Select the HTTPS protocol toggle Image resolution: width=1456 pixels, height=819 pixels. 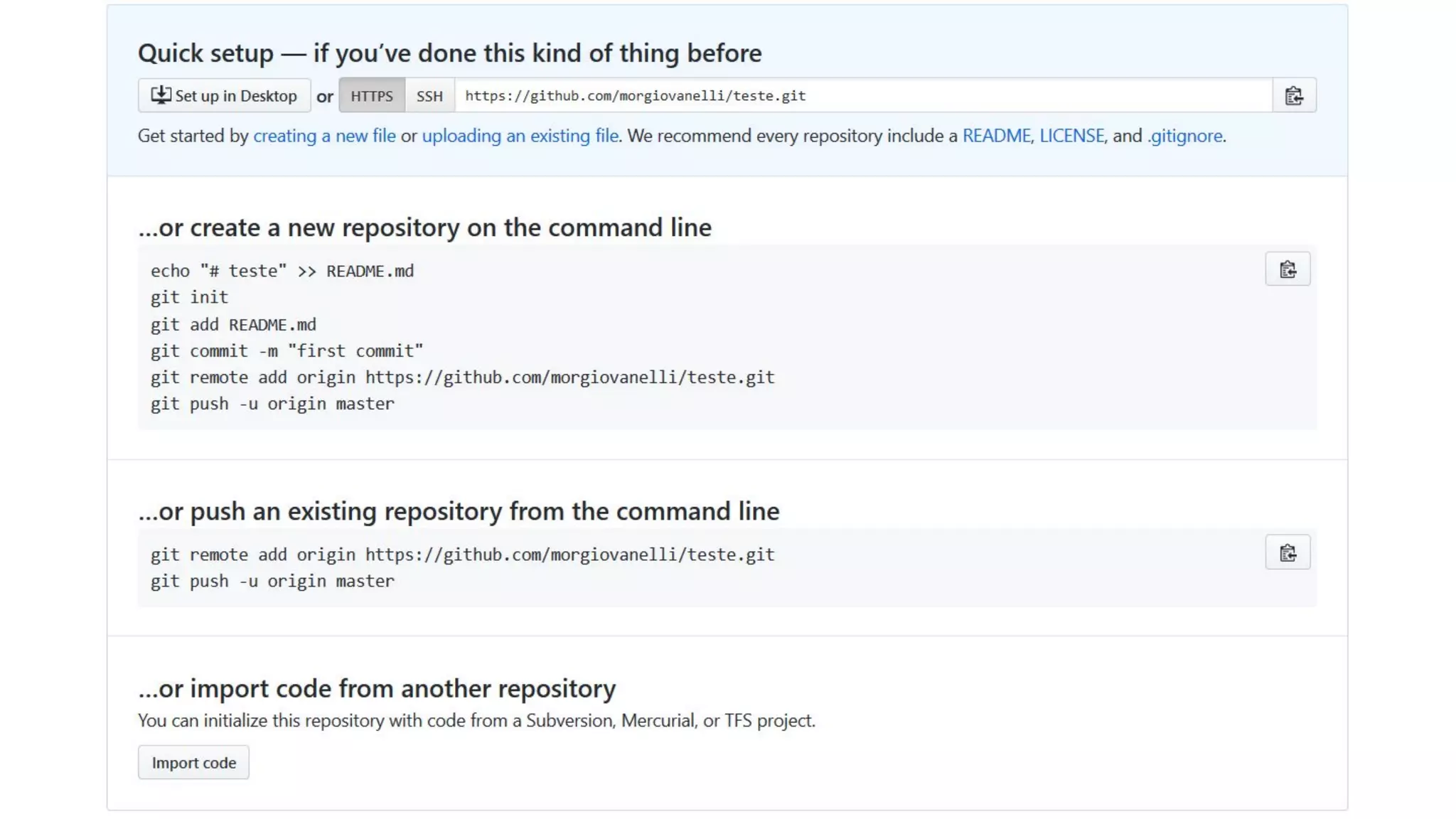point(372,95)
